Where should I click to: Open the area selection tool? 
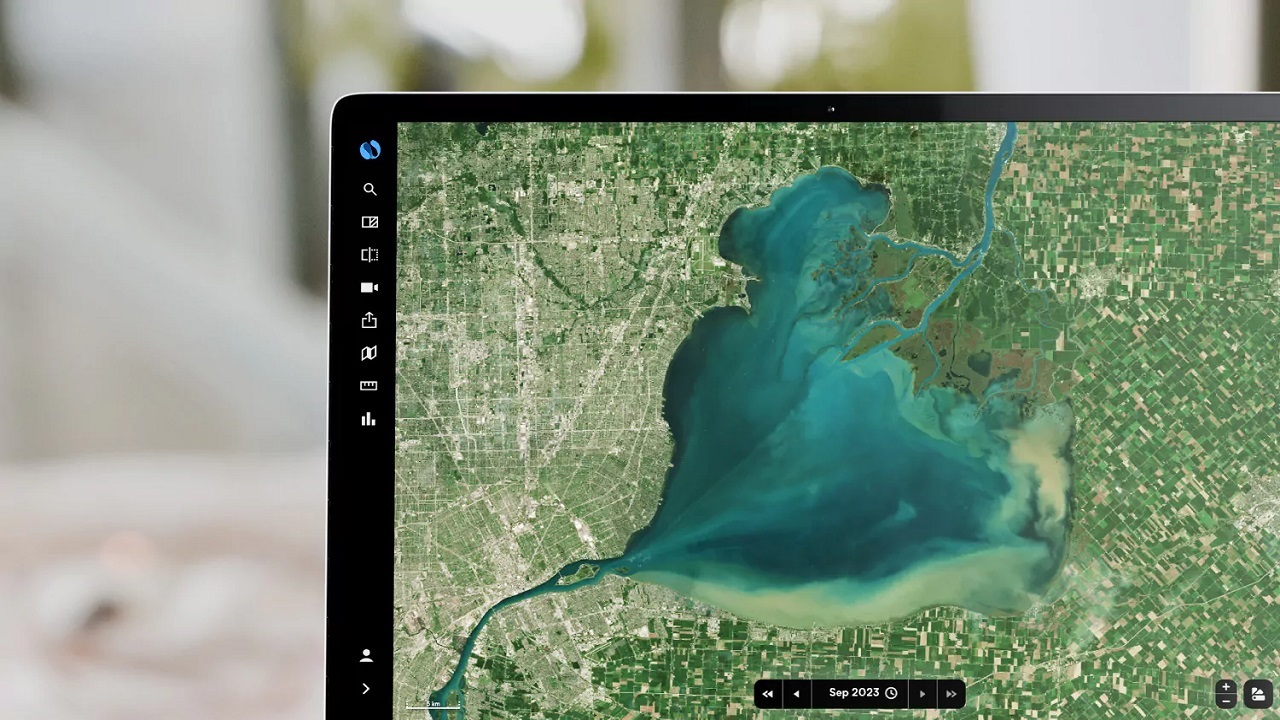[370, 255]
